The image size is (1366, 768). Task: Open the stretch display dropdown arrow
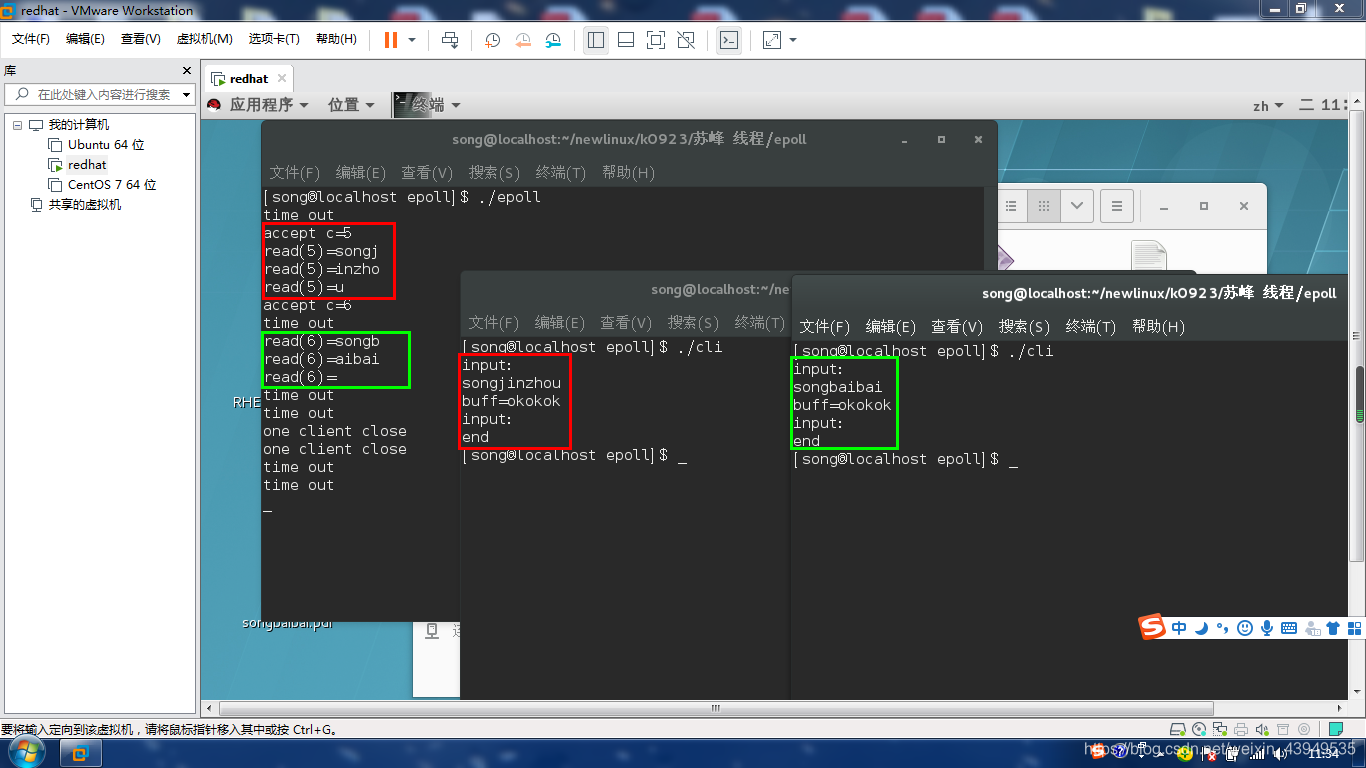click(x=793, y=40)
